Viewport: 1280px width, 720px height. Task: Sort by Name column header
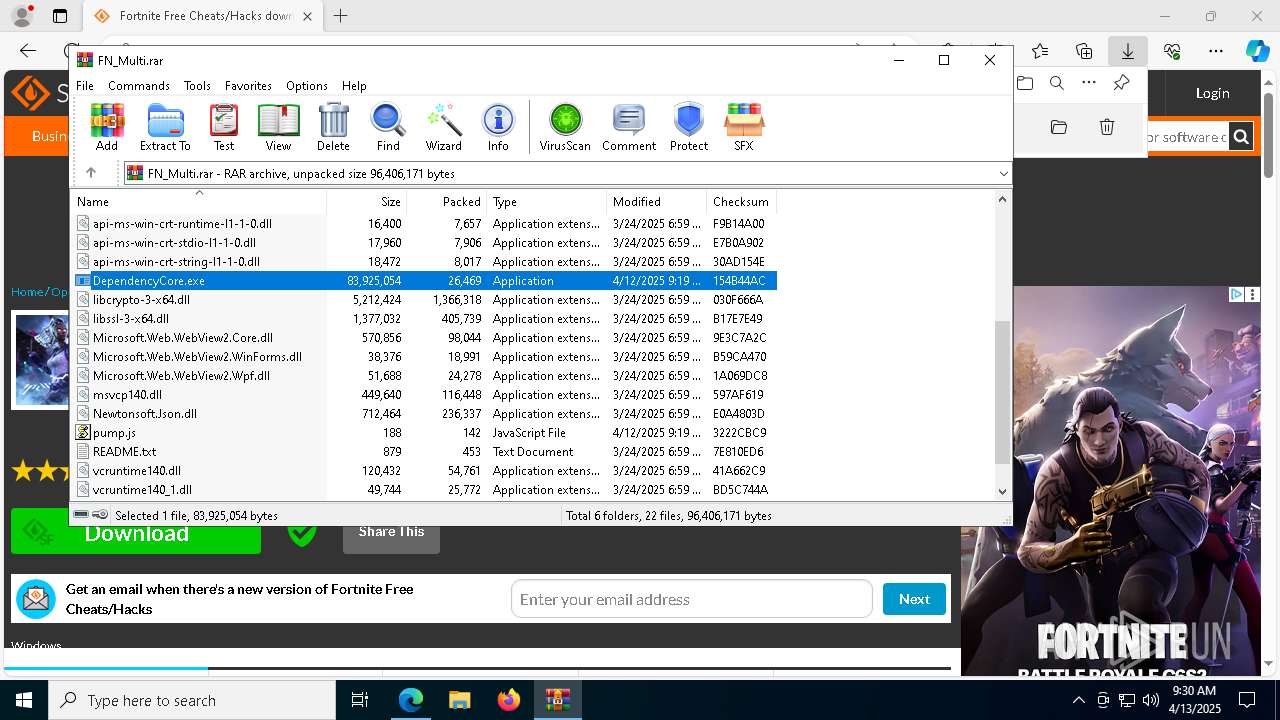pos(199,201)
